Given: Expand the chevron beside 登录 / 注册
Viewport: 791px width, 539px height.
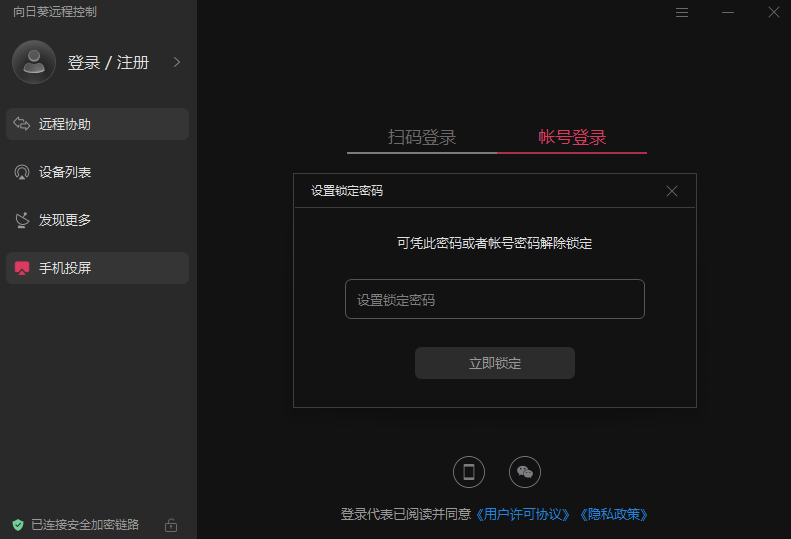Looking at the screenshot, I should [177, 62].
